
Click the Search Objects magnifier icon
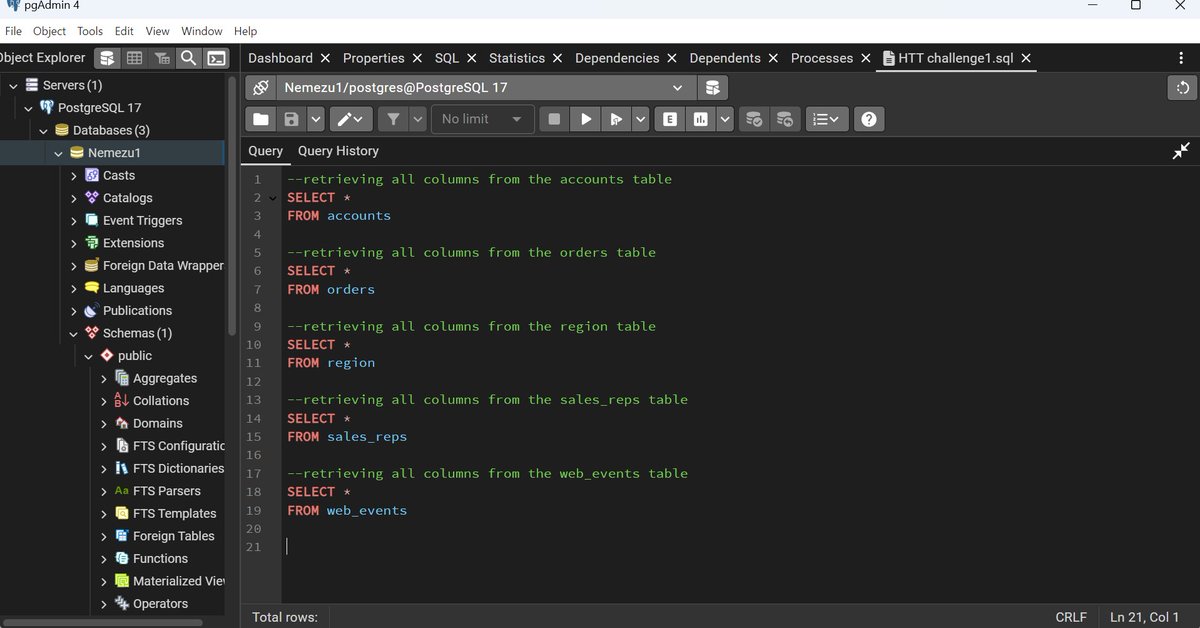(188, 58)
